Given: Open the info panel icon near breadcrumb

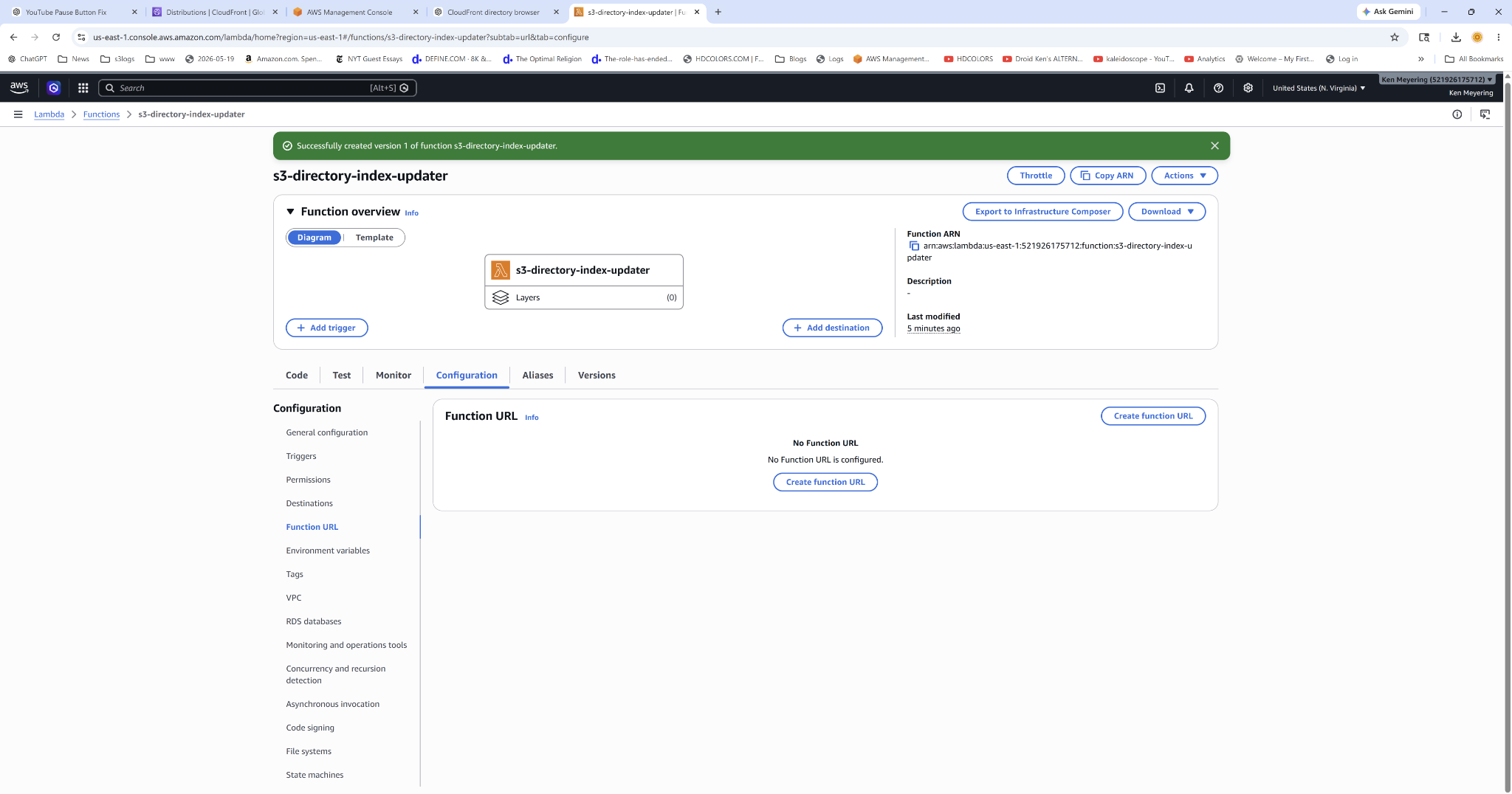Looking at the screenshot, I should 1457,114.
